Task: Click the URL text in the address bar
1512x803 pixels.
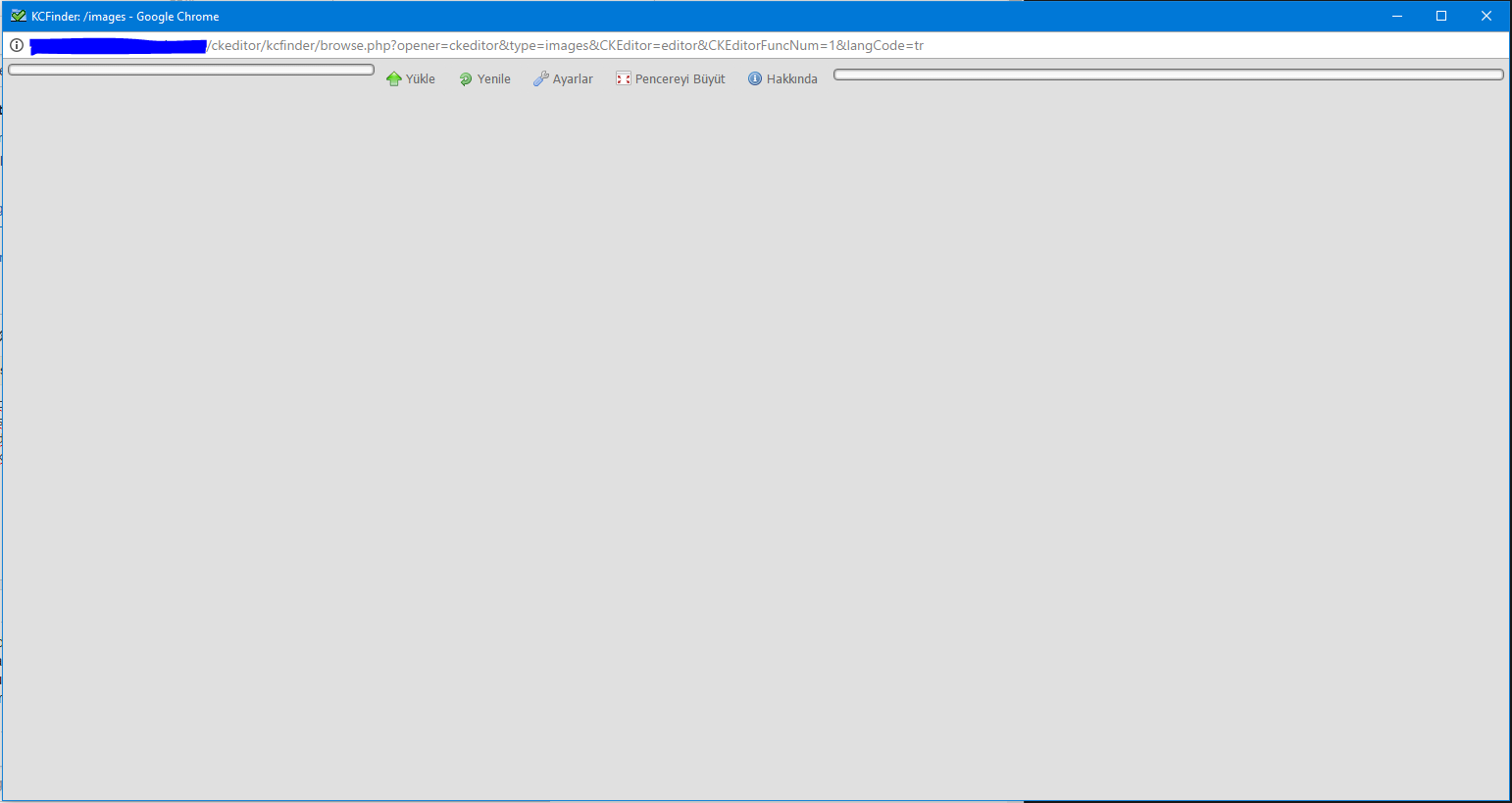Action: pyautogui.click(x=567, y=45)
